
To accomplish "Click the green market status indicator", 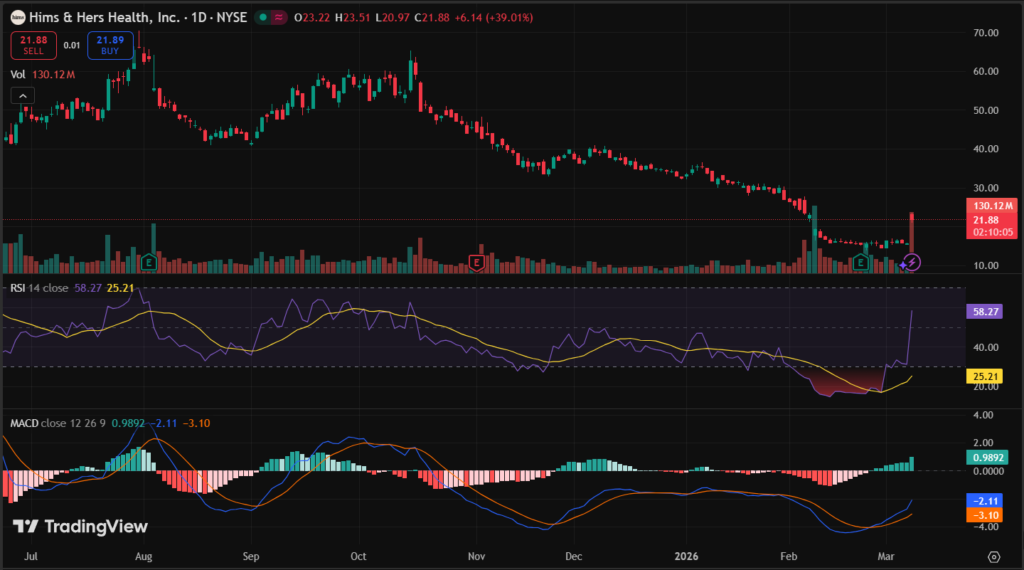I will pyautogui.click(x=262, y=18).
